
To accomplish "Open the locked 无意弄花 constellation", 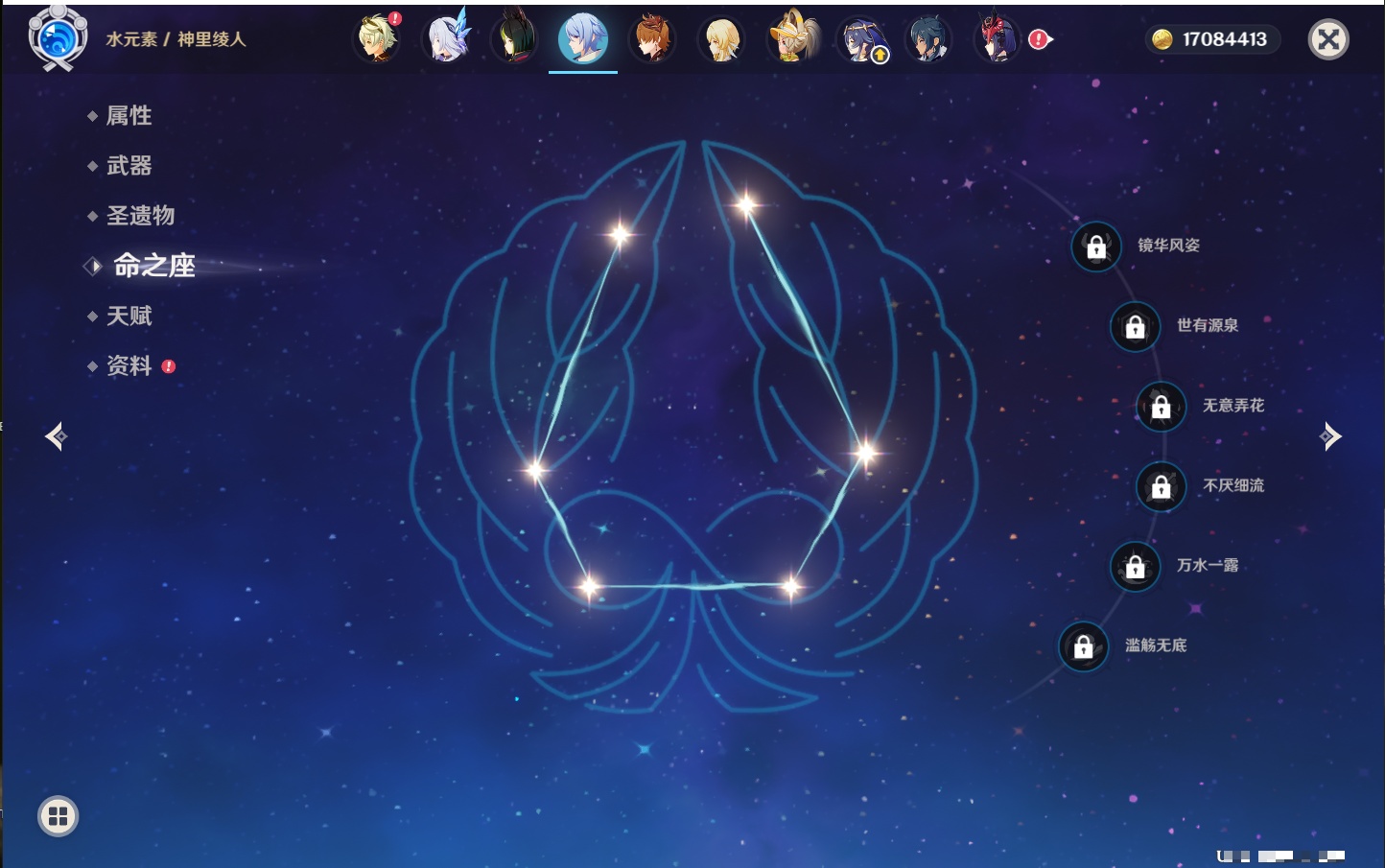I will (x=1161, y=406).
